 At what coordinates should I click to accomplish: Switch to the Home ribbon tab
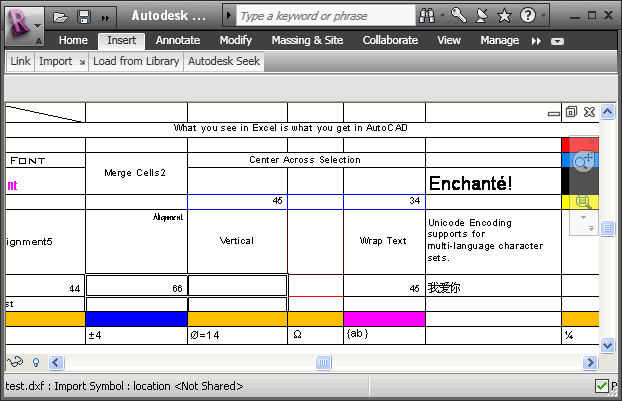pyautogui.click(x=73, y=40)
